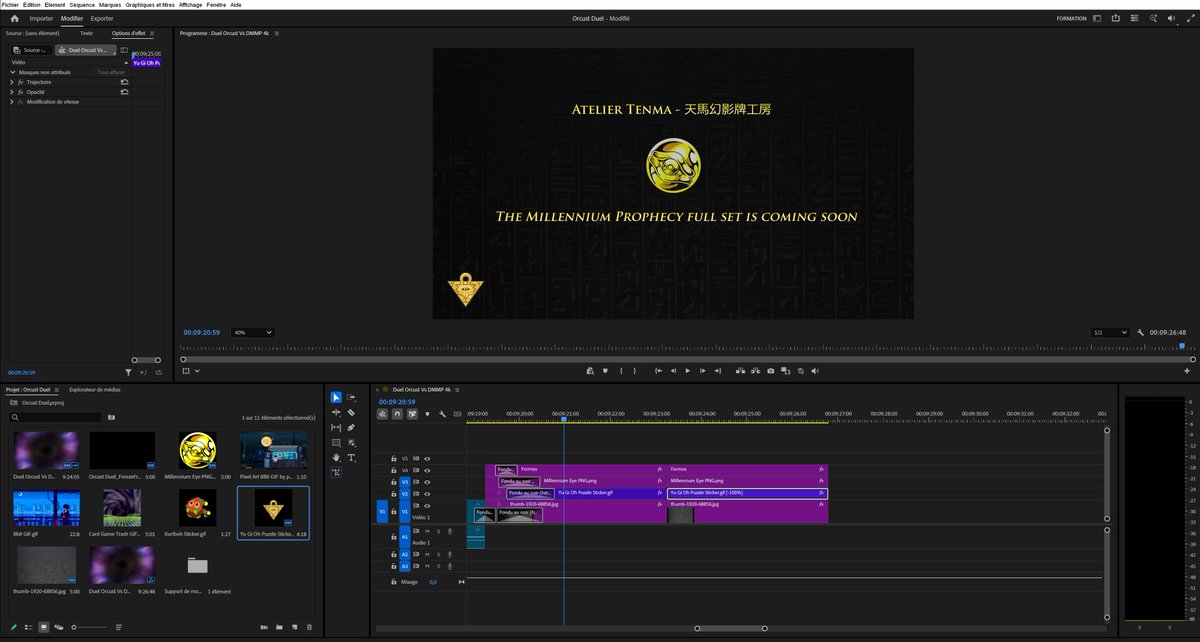Step back one frame in Program monitor
The width and height of the screenshot is (1200, 642).
[x=673, y=371]
